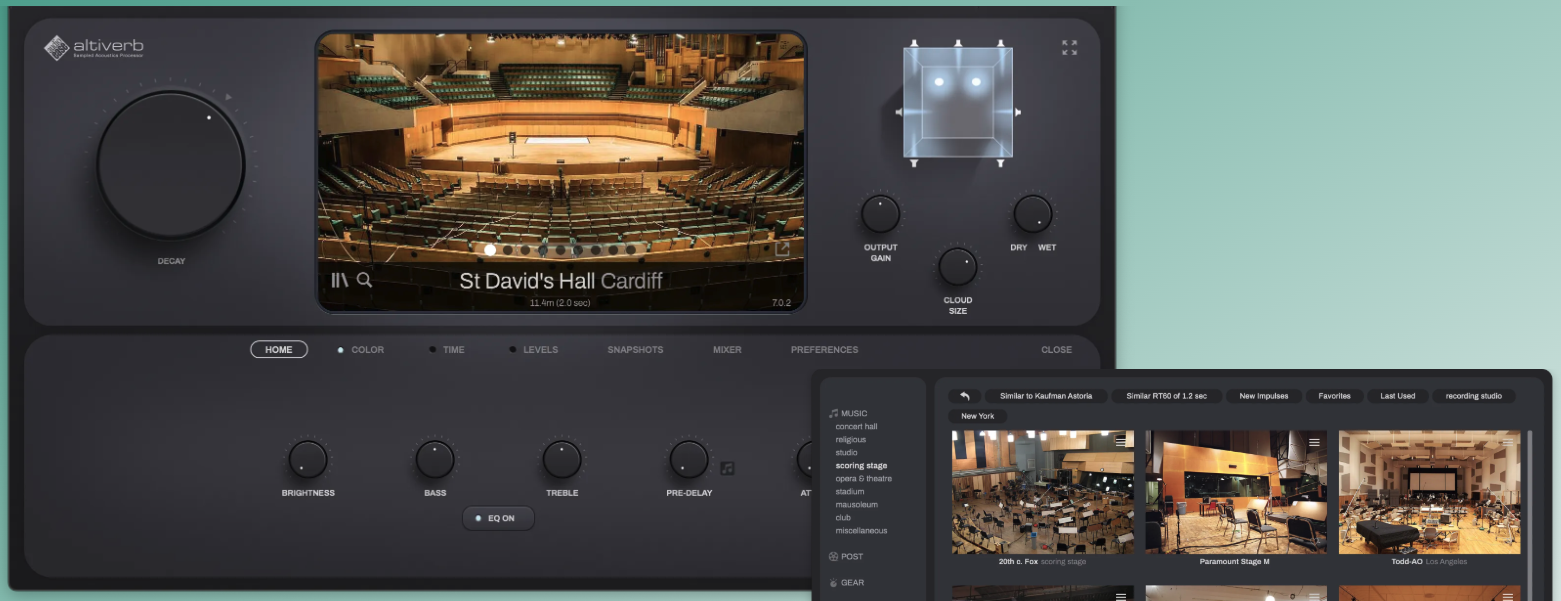
Task: Switch to the TIME tab
Action: (x=454, y=350)
